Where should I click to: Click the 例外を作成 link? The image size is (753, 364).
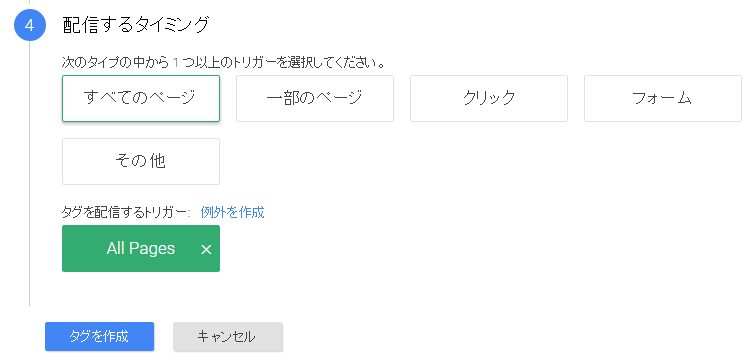[232, 212]
